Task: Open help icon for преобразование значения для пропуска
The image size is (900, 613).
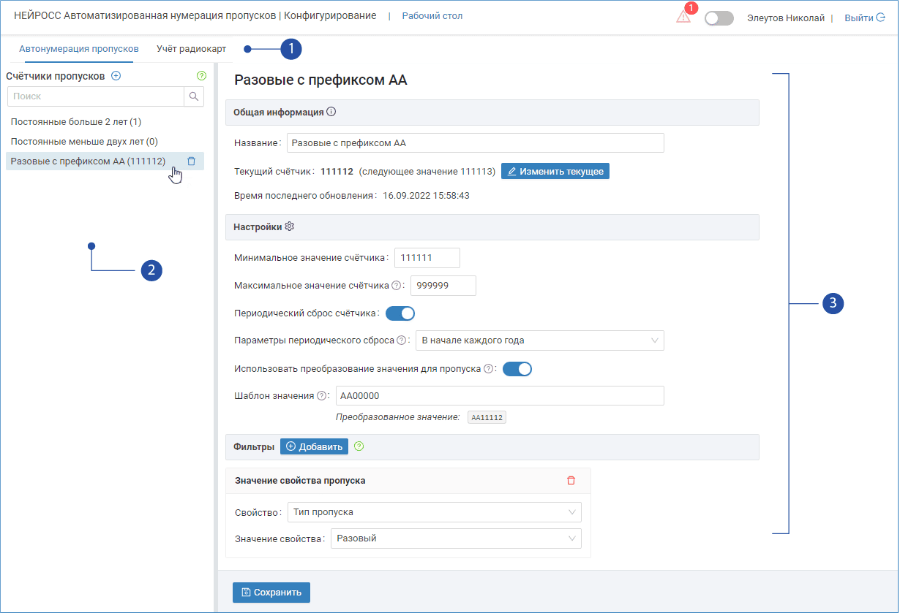Action: (x=488, y=369)
